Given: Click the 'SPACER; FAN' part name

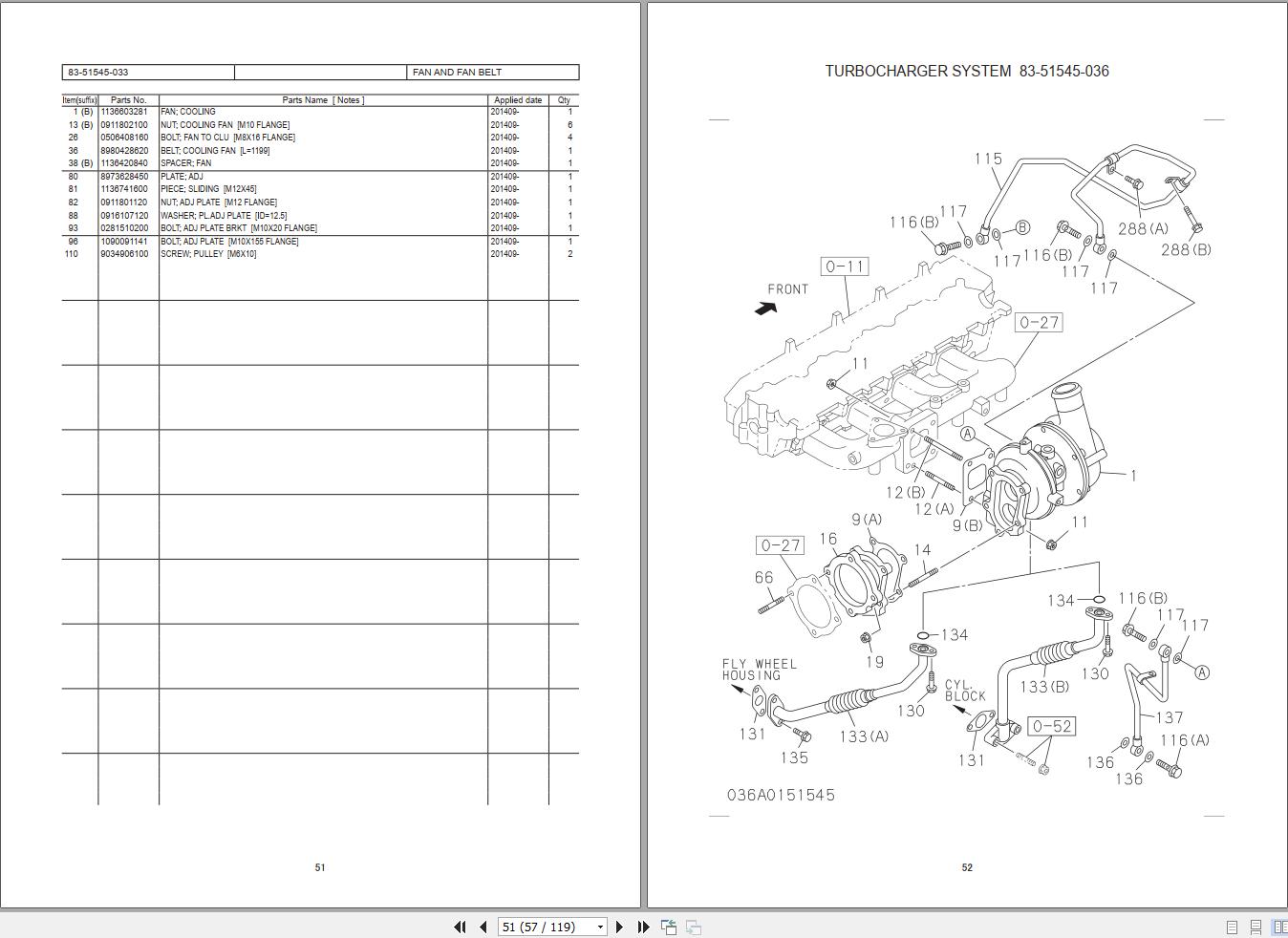Looking at the screenshot, I should (x=186, y=163).
